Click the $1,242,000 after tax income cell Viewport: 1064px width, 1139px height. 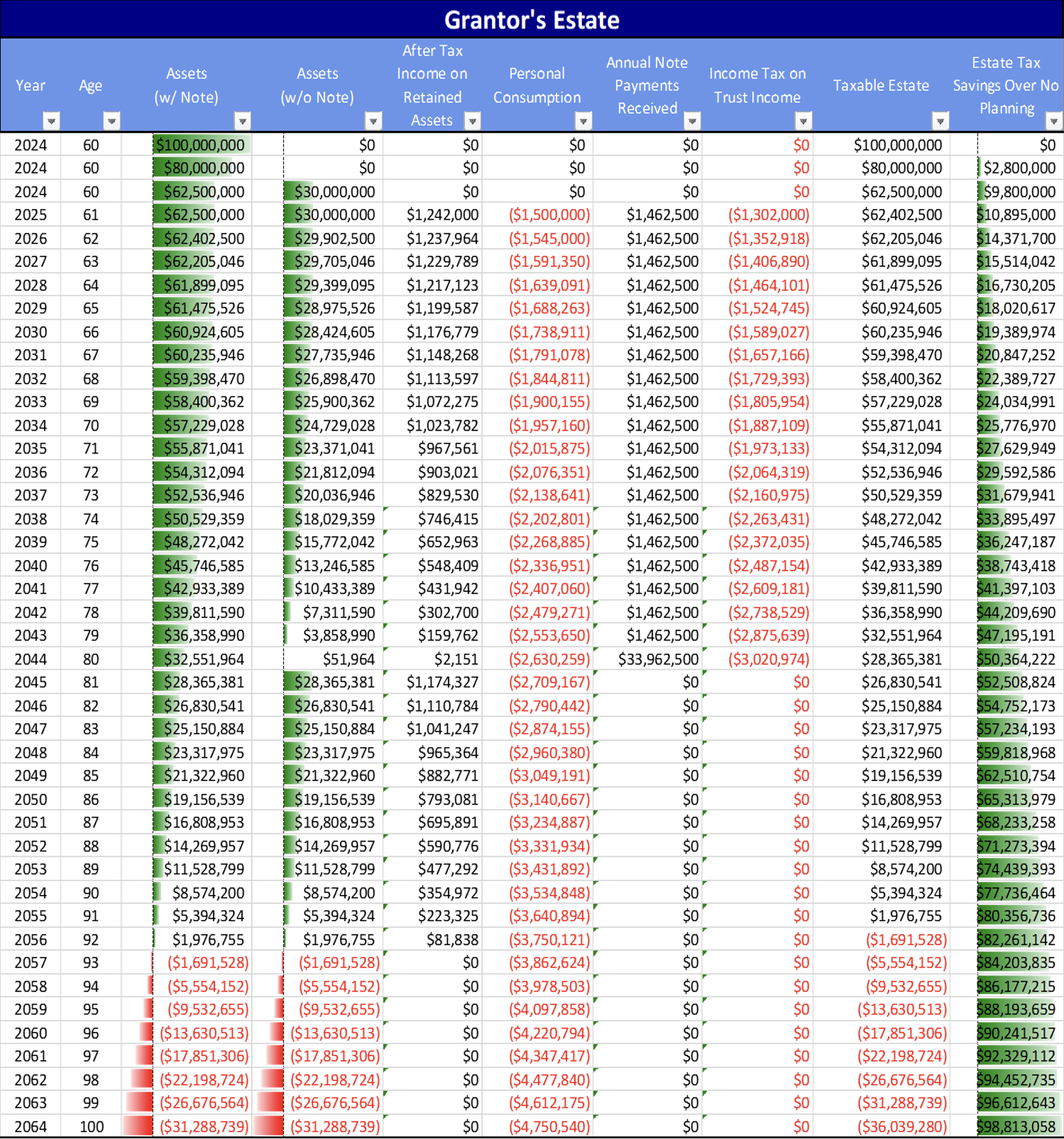click(432, 215)
